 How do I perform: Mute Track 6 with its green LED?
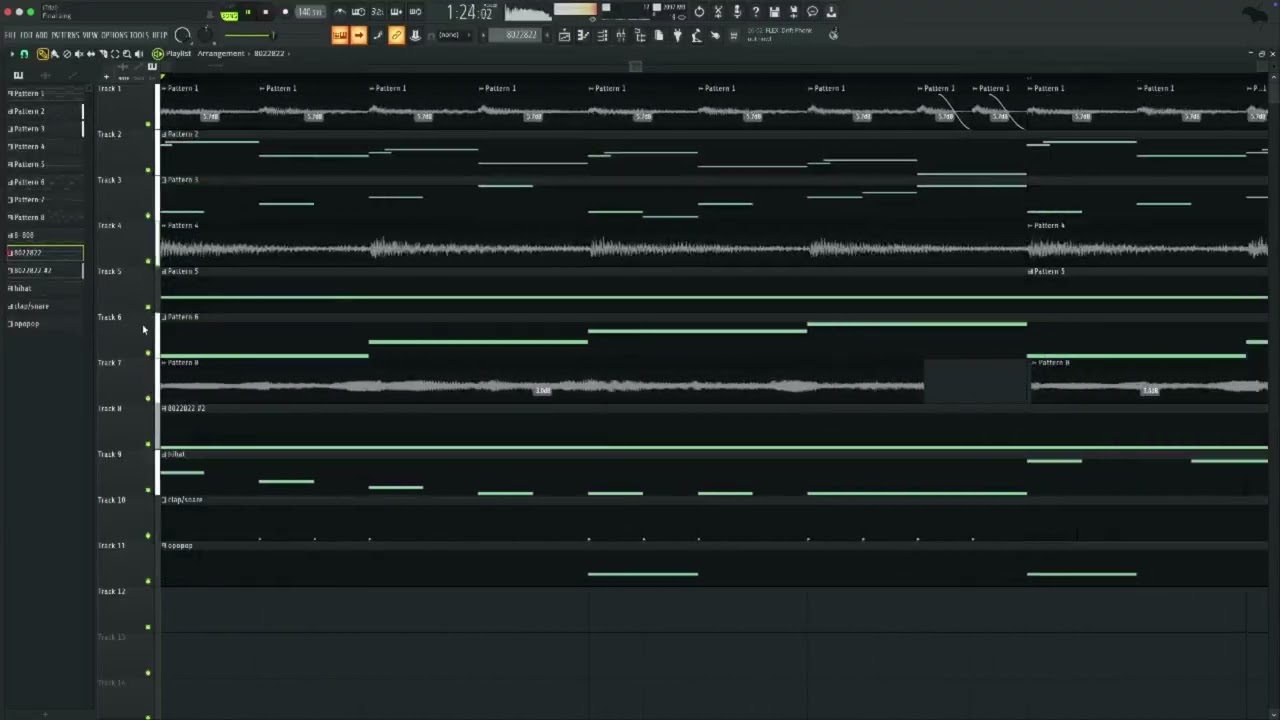click(148, 353)
